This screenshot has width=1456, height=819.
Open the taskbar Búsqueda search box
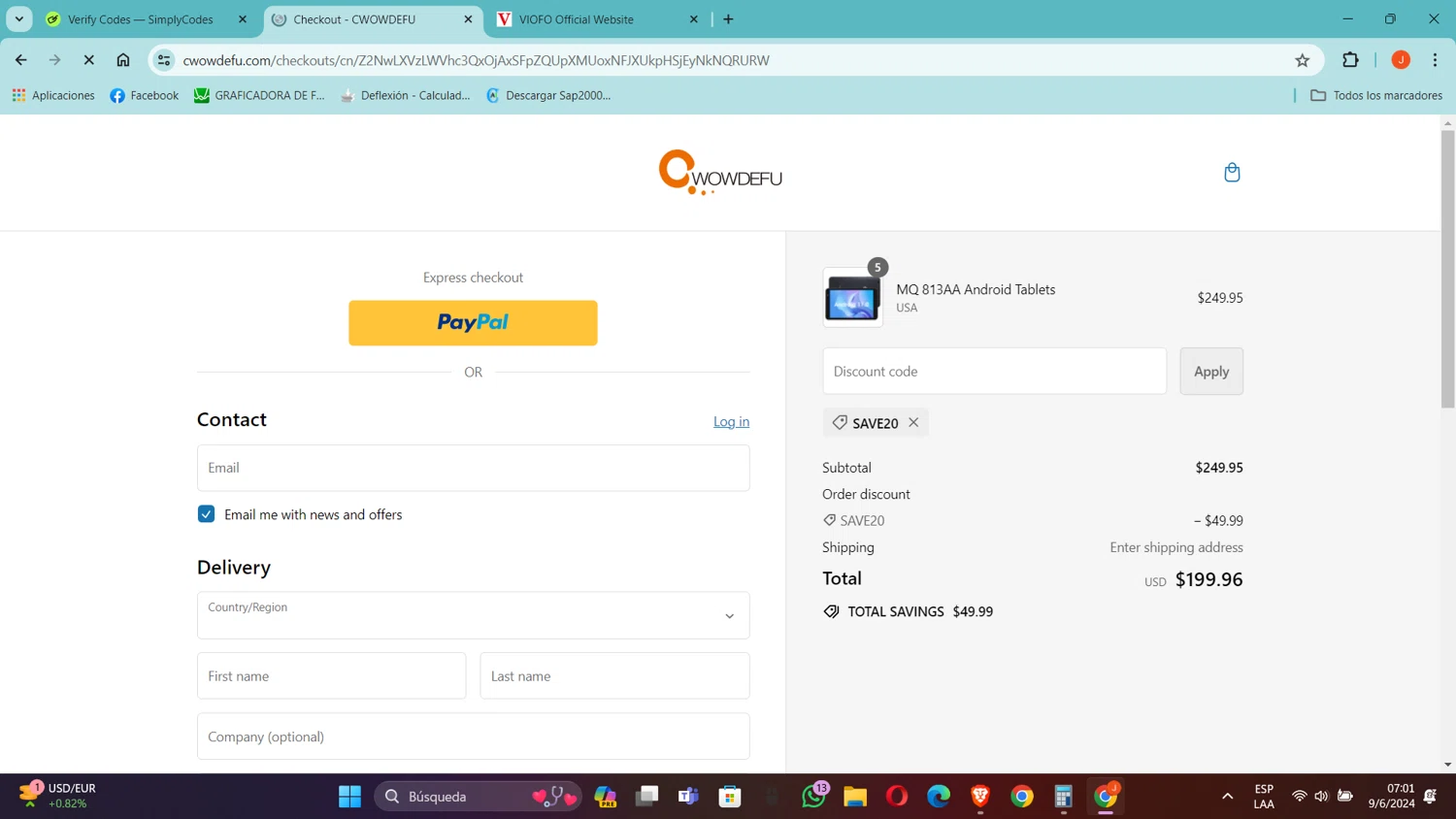pyautogui.click(x=478, y=797)
